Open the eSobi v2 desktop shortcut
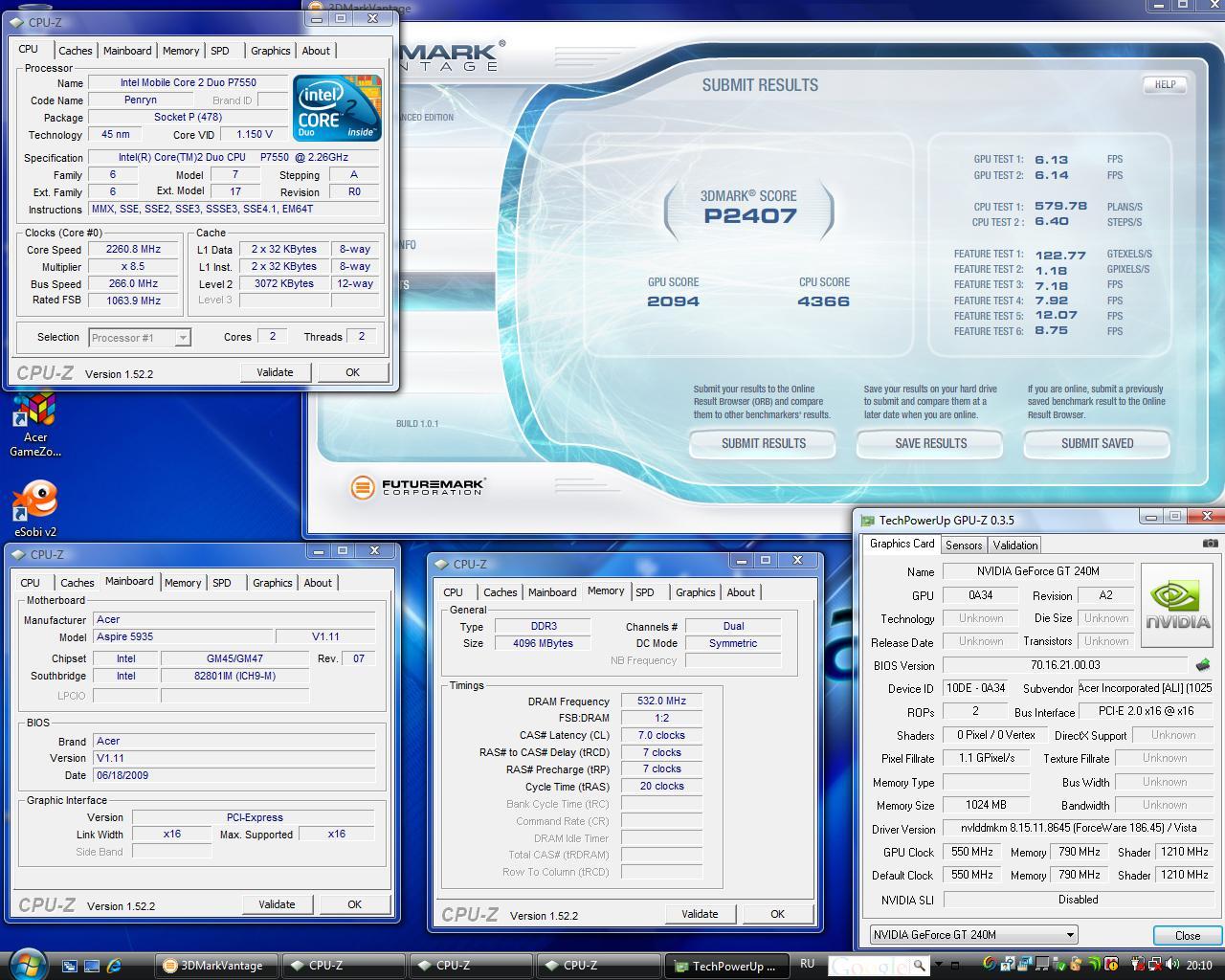The height and width of the screenshot is (980, 1225). pos(35,508)
